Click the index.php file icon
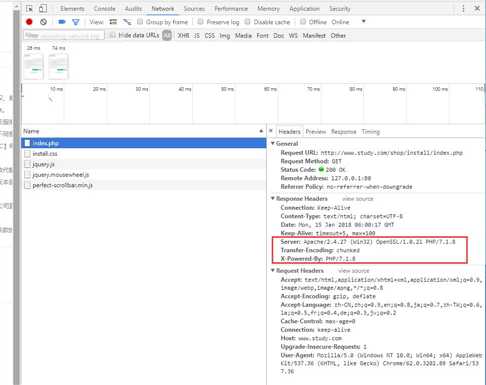 [x=27, y=143]
